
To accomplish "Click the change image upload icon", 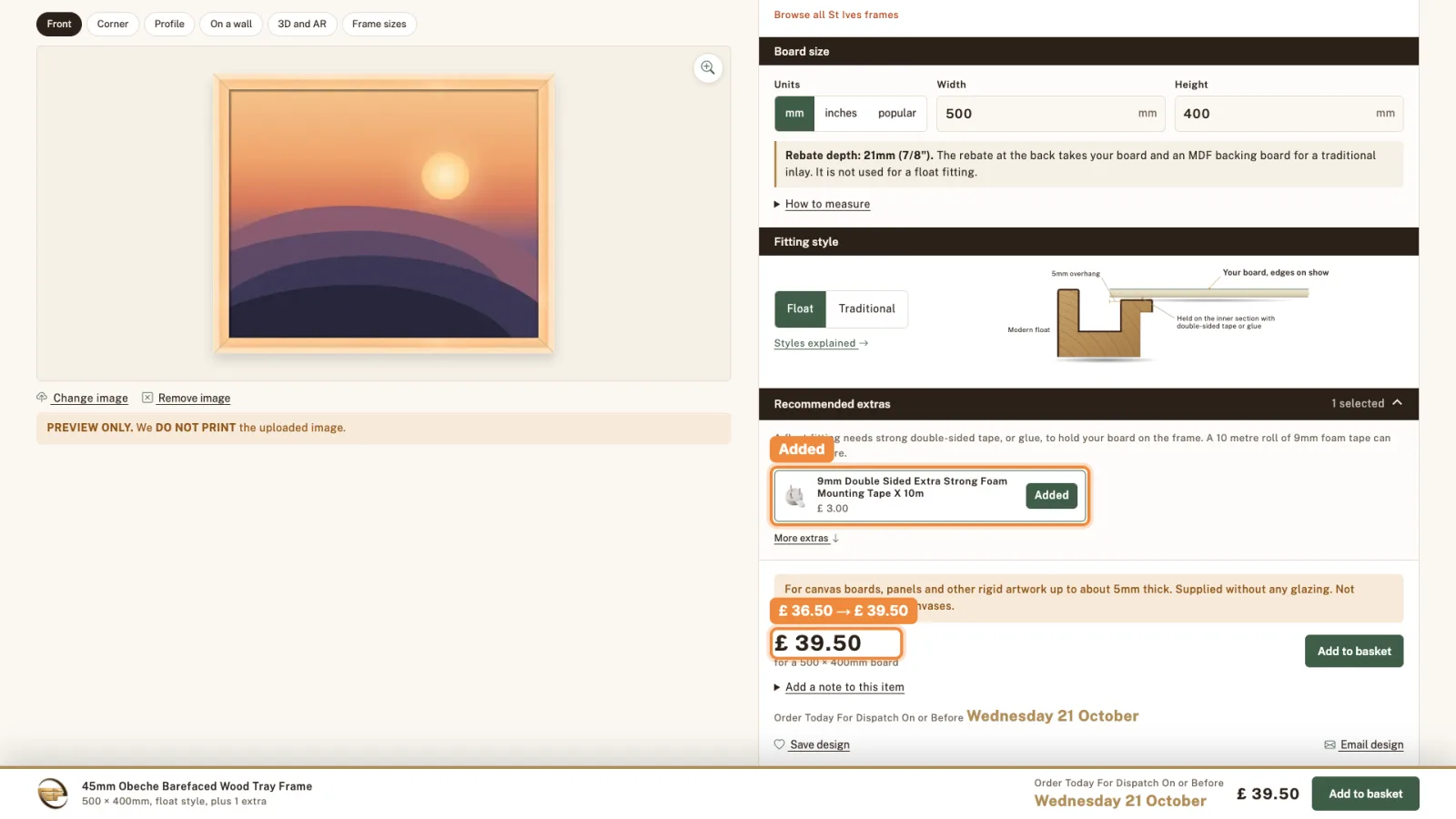I will point(42,397).
